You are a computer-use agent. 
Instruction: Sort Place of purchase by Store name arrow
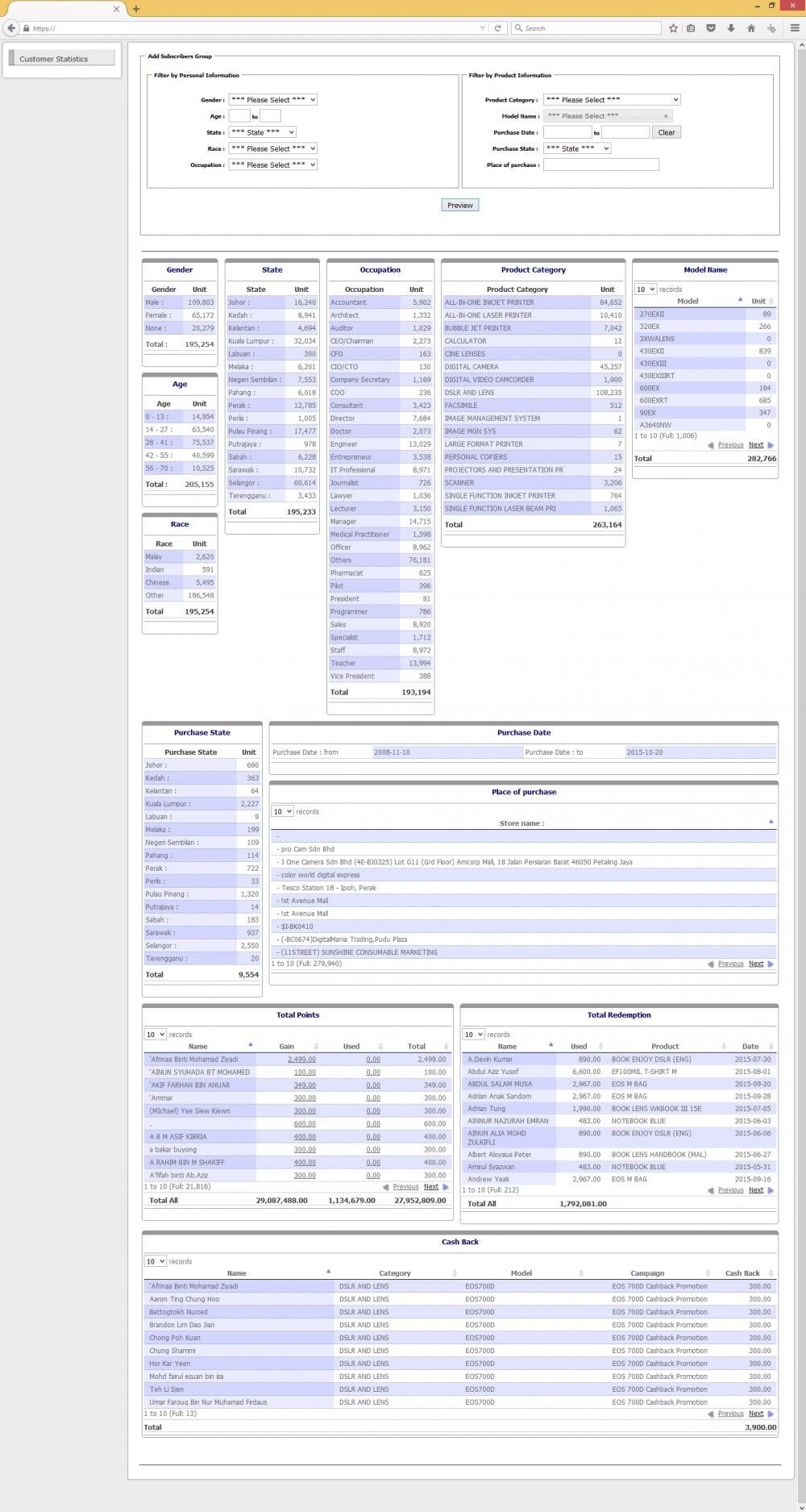771,822
